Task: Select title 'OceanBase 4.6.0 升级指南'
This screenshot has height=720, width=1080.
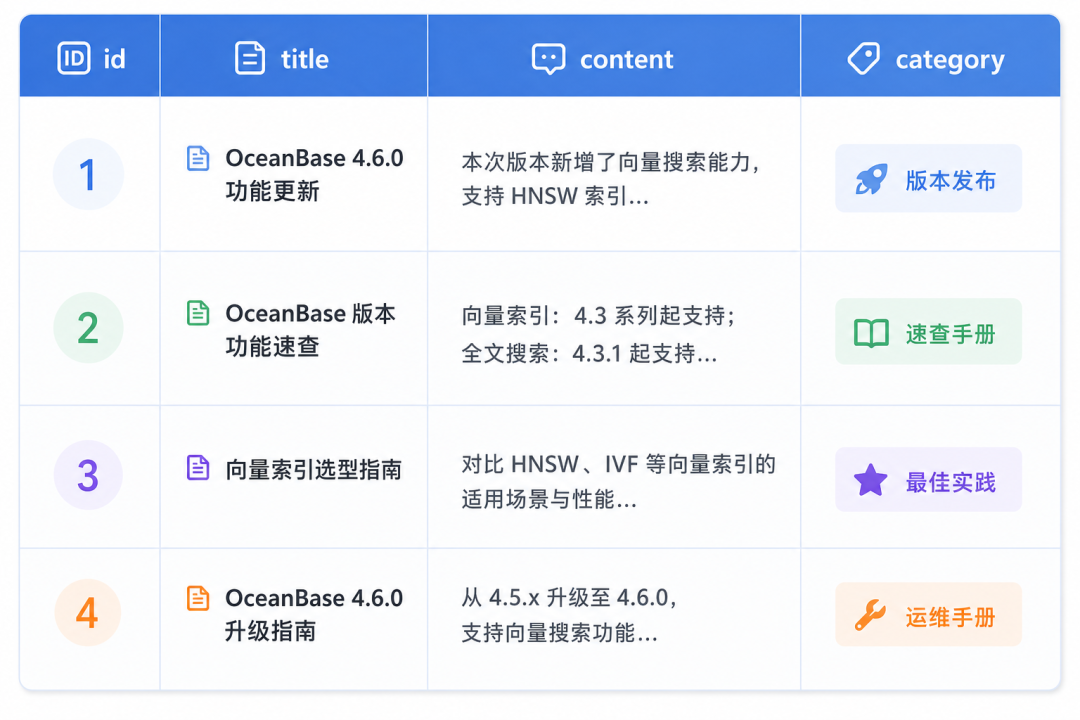Action: 314,614
